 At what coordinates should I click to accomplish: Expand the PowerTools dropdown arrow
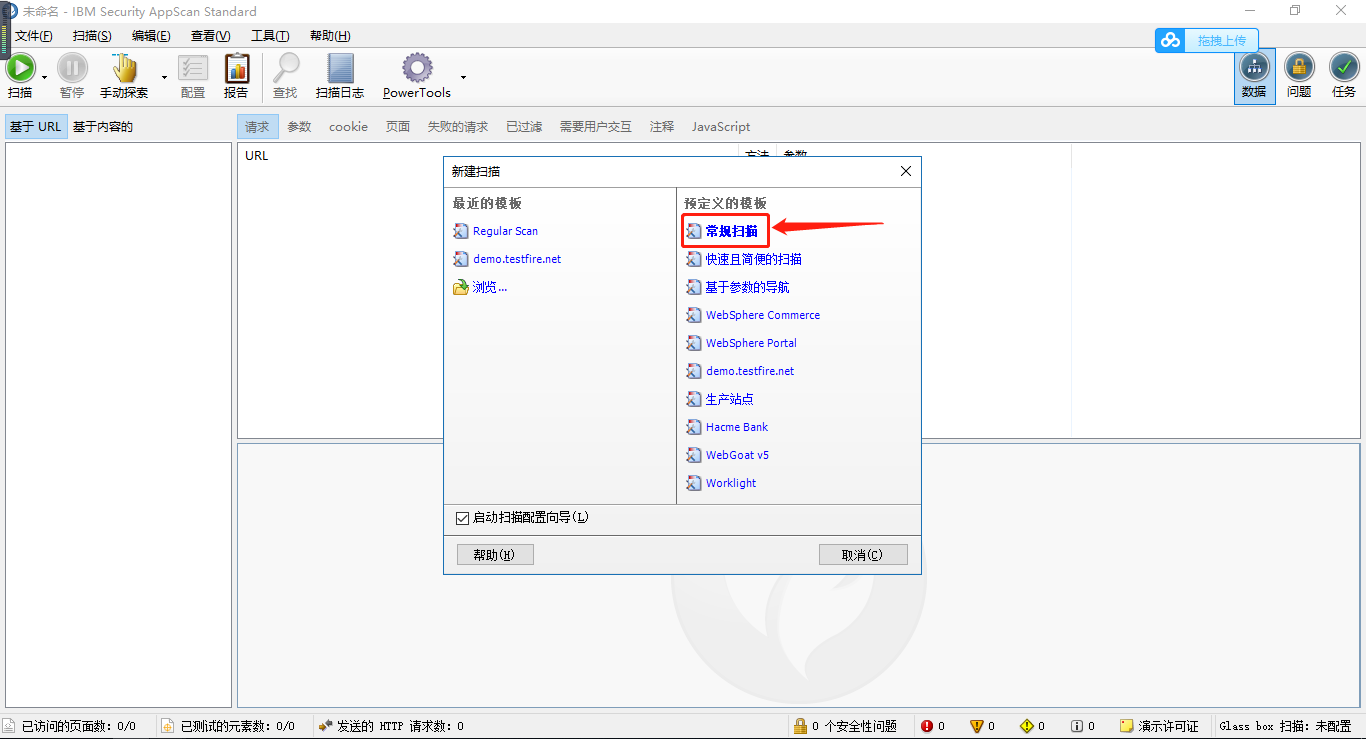[463, 76]
